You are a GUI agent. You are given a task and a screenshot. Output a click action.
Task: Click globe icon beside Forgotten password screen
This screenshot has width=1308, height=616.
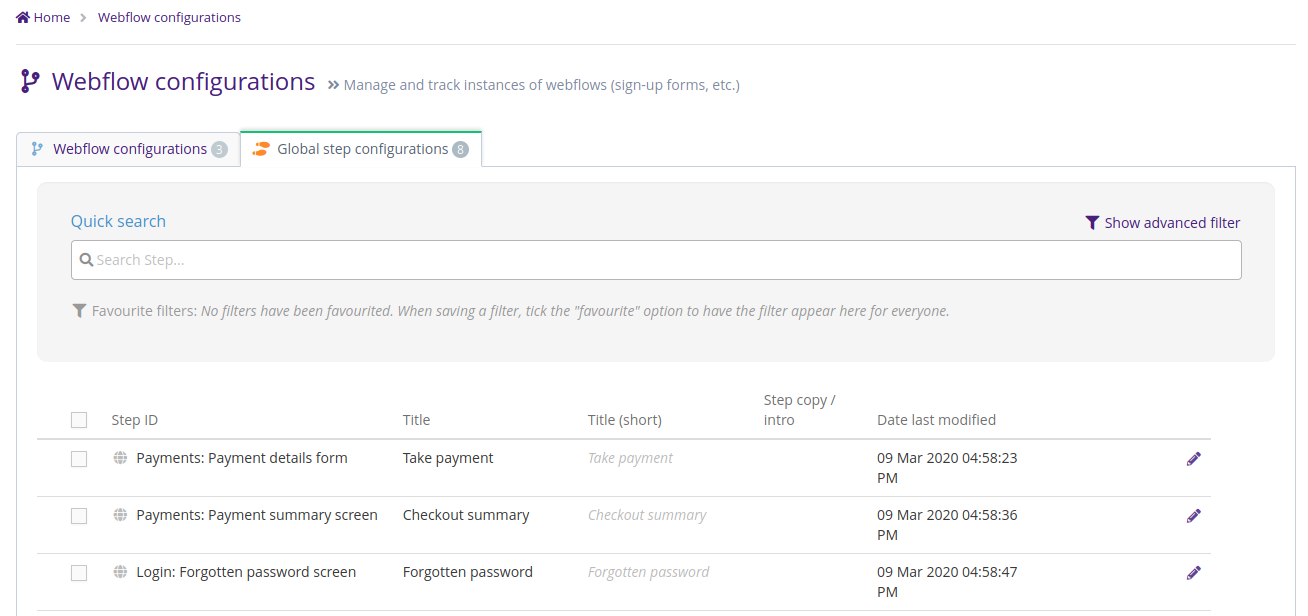[x=120, y=572]
